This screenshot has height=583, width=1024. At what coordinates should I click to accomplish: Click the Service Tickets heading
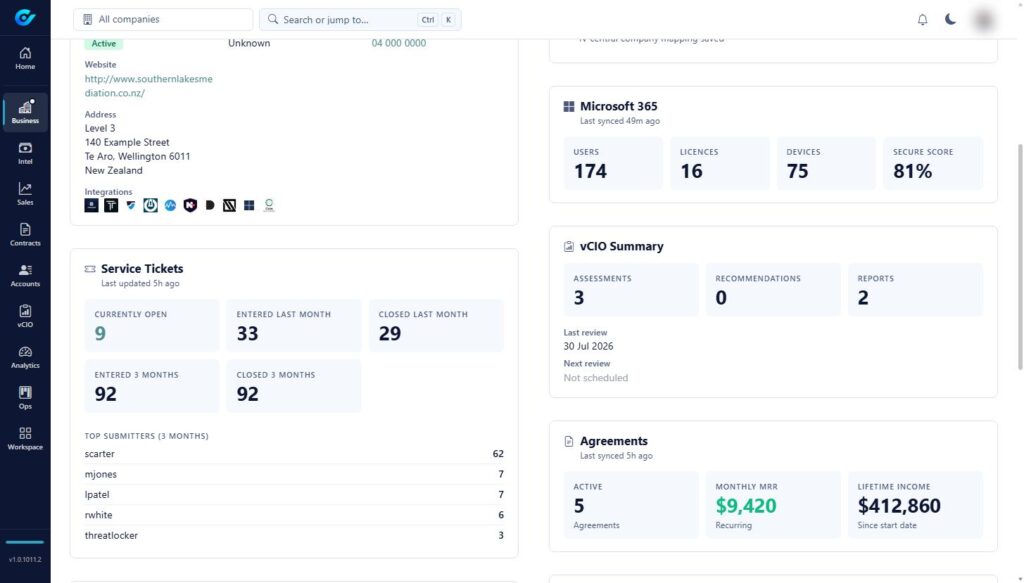click(142, 268)
